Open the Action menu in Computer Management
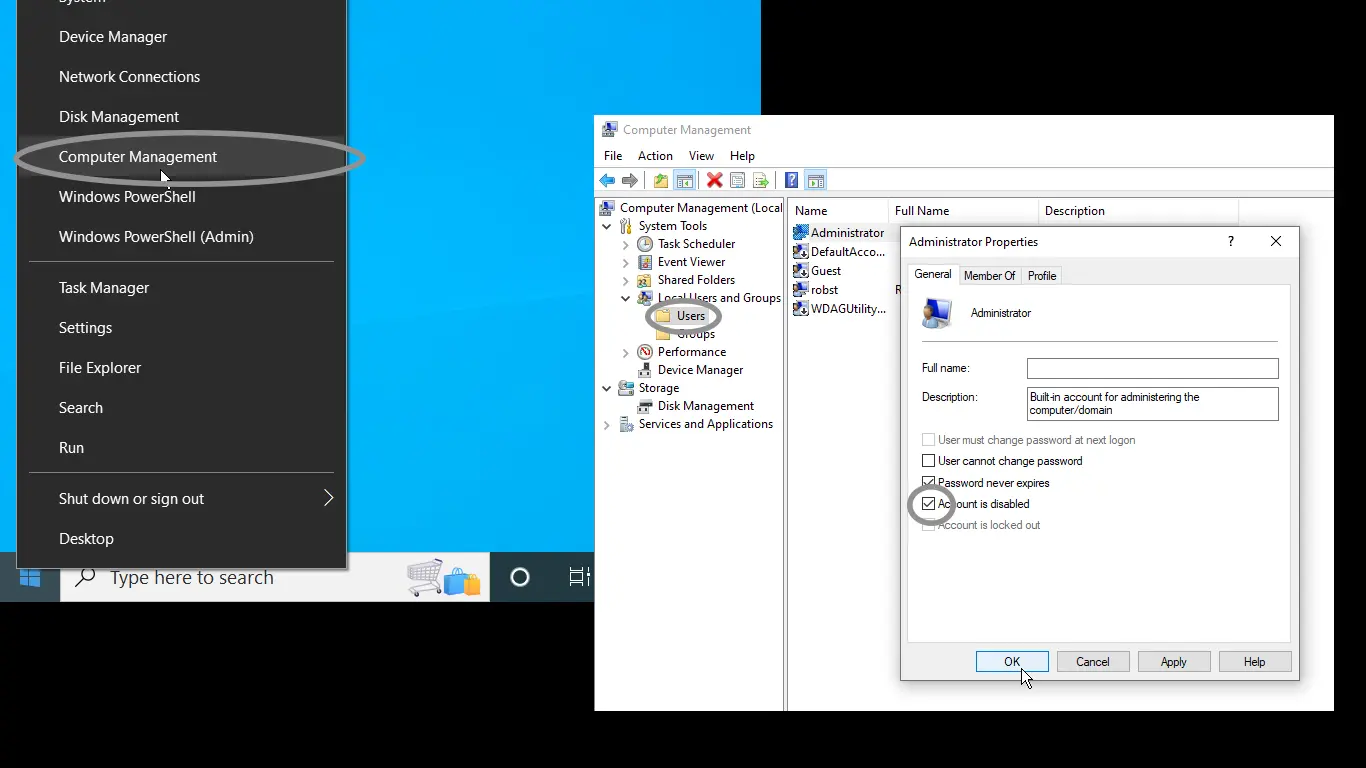The image size is (1366, 768). click(655, 156)
